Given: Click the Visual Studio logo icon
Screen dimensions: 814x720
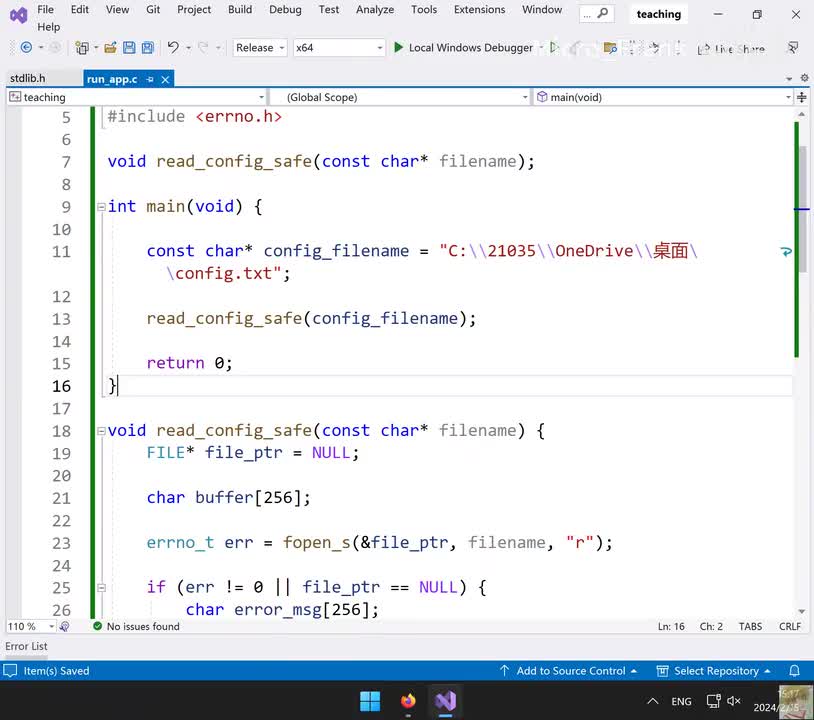Looking at the screenshot, I should (x=19, y=15).
